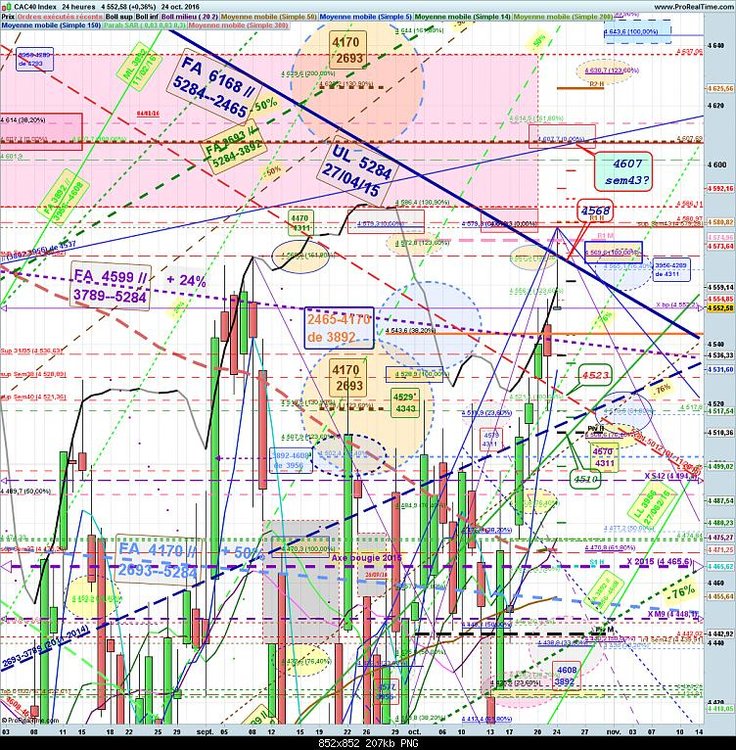Click the FA 4599 // 3789--5284 annotation

coord(110,285)
